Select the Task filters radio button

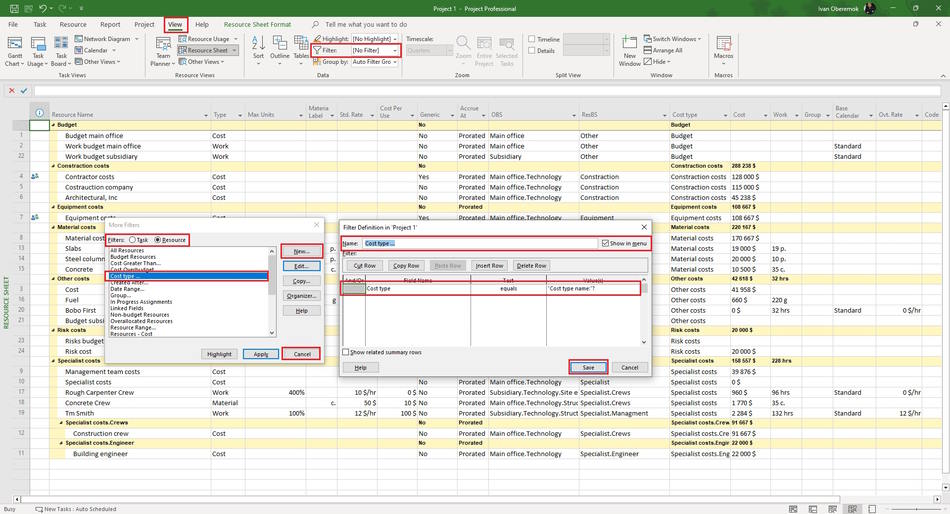tap(132, 240)
